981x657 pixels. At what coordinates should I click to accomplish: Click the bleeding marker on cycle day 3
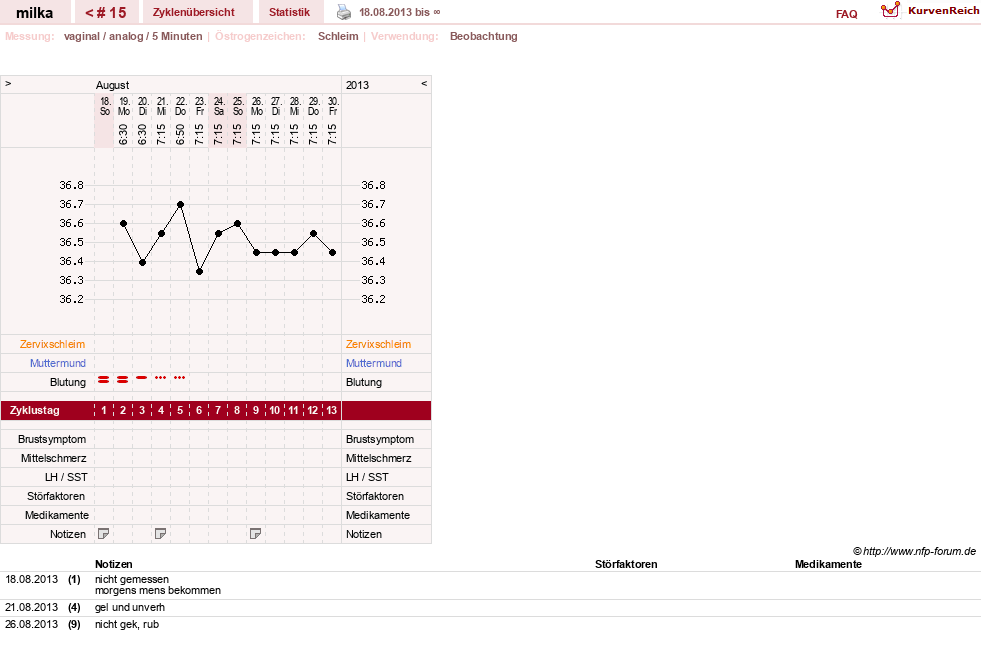click(x=142, y=377)
